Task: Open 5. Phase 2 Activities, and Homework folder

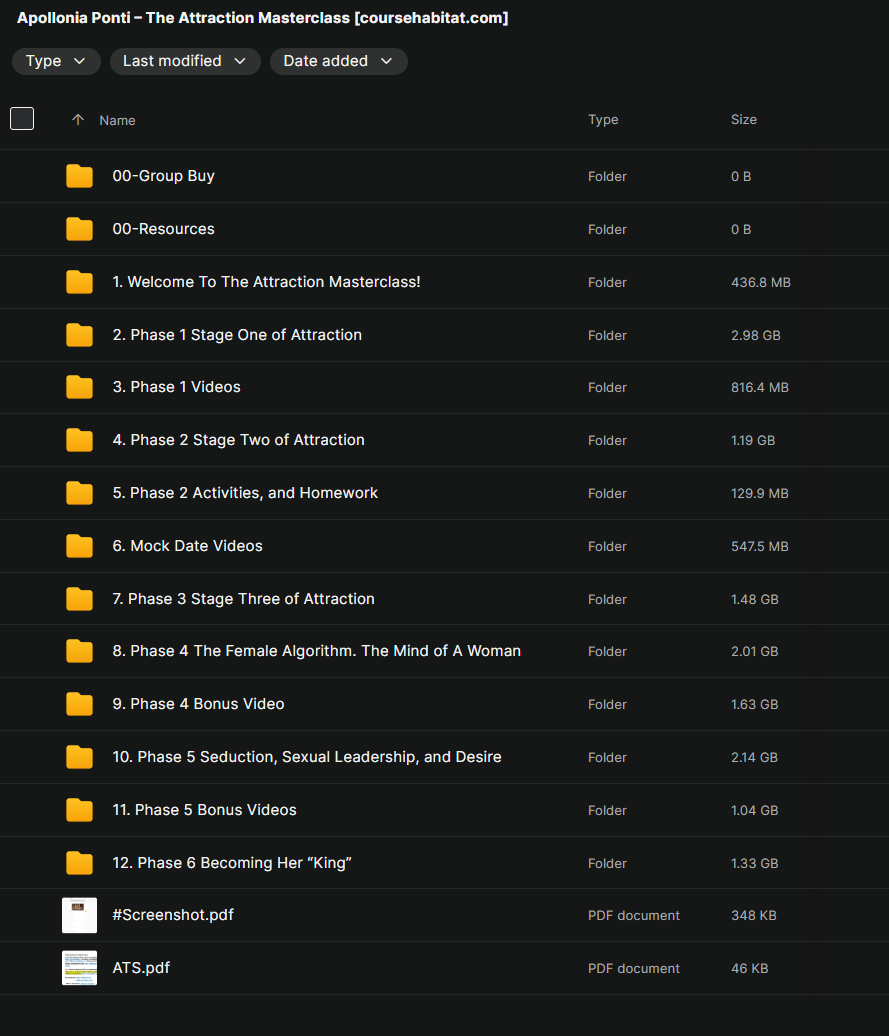Action: pos(245,493)
